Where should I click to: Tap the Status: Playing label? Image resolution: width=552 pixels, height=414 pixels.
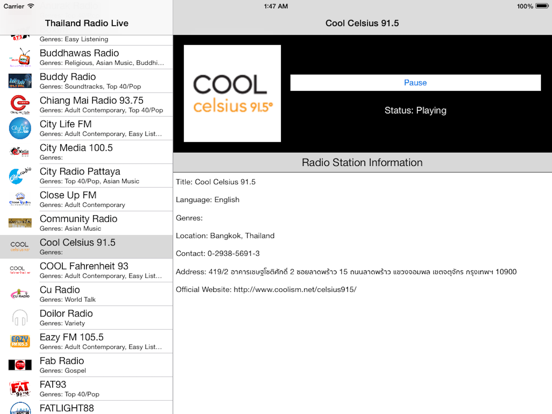click(415, 111)
